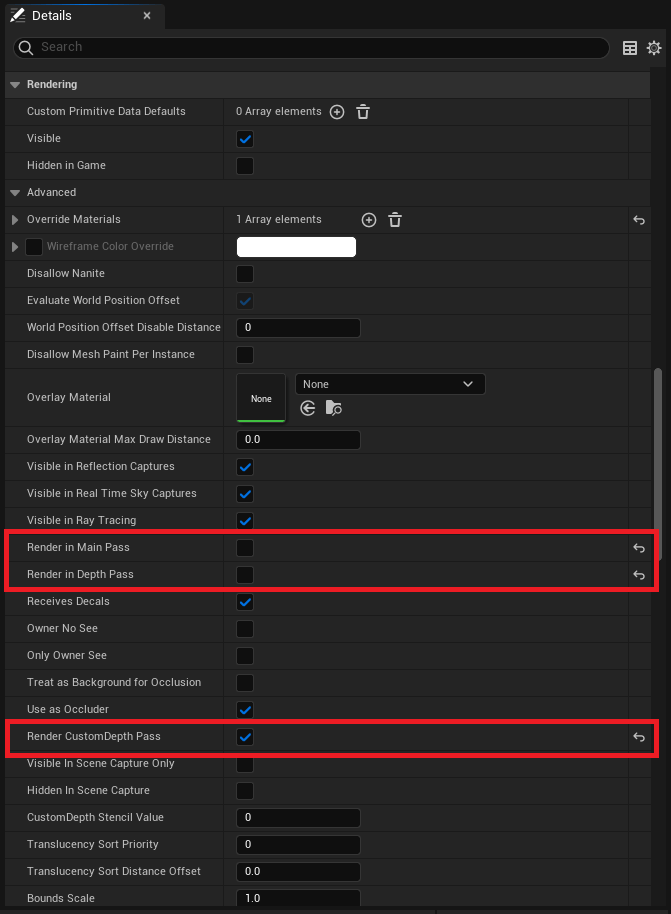671x914 pixels.
Task: Enable Render in Depth Pass
Action: tap(245, 575)
